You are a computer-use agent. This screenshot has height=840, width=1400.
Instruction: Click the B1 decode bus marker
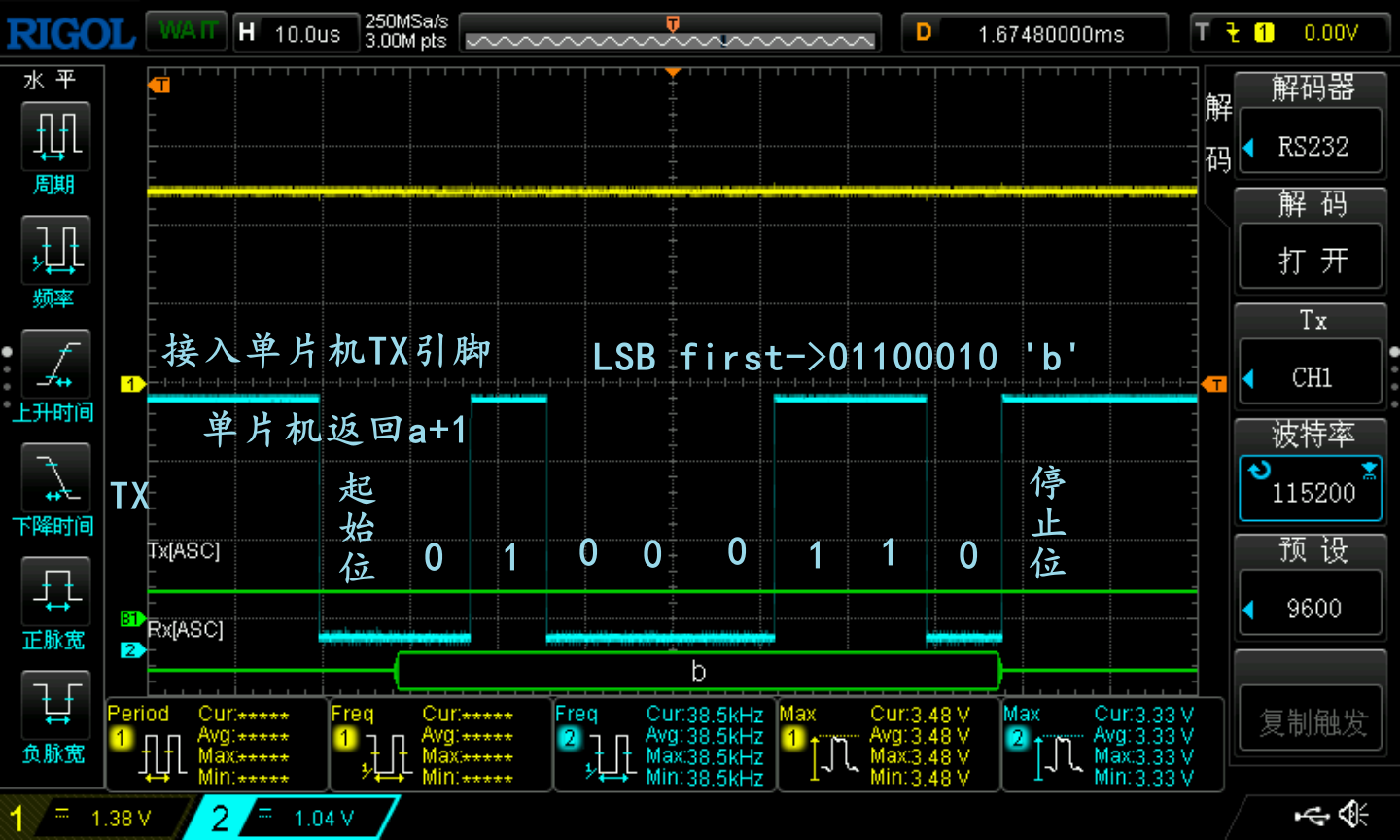(x=132, y=618)
